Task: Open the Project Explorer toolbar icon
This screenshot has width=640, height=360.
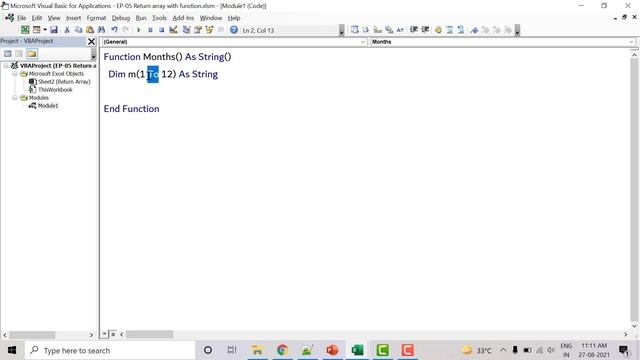Action: coord(187,30)
